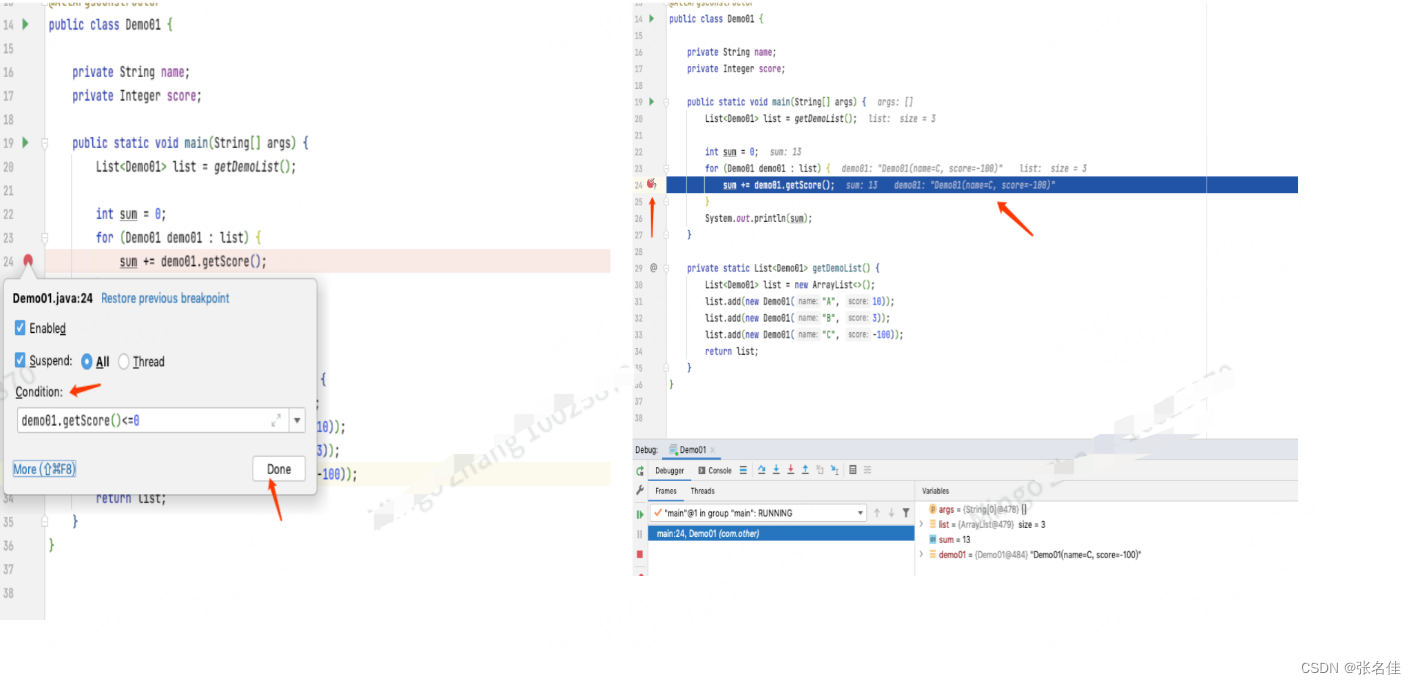The height and width of the screenshot is (684, 1416).
Task: Click Restore previous breakpoint link
Action: coord(165,298)
